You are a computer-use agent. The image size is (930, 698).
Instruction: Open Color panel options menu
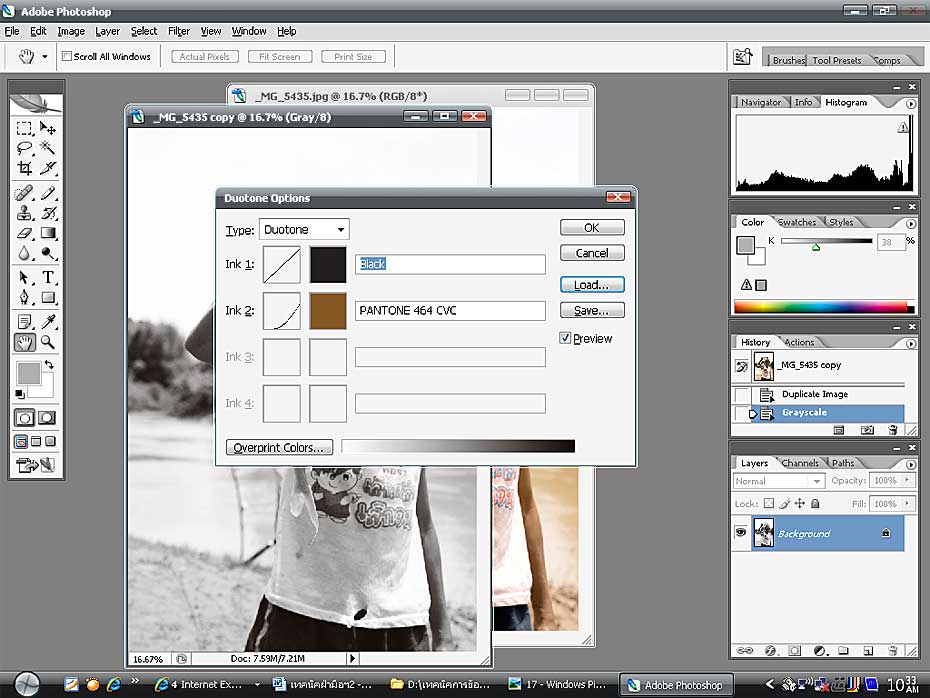pyautogui.click(x=910, y=224)
